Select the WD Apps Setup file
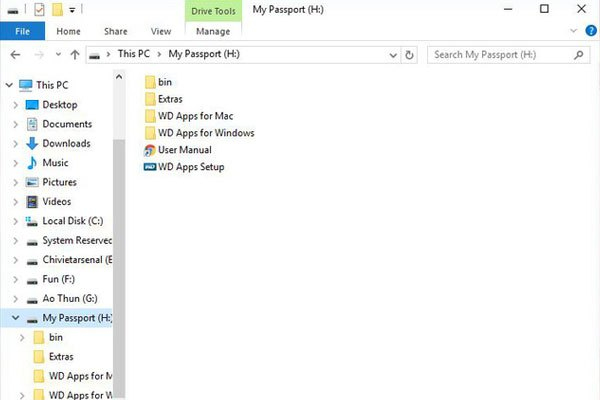The width and height of the screenshot is (600, 400). click(x=191, y=167)
